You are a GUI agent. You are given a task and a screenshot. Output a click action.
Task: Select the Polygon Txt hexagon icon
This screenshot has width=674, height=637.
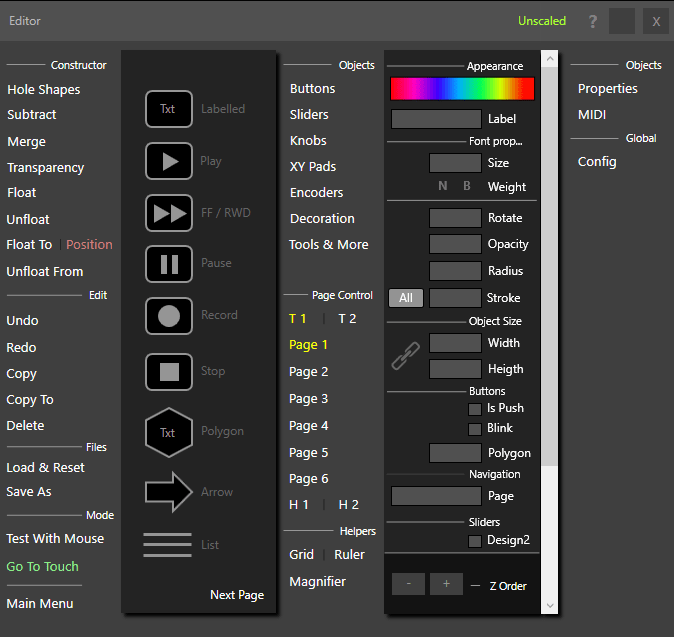tap(169, 432)
